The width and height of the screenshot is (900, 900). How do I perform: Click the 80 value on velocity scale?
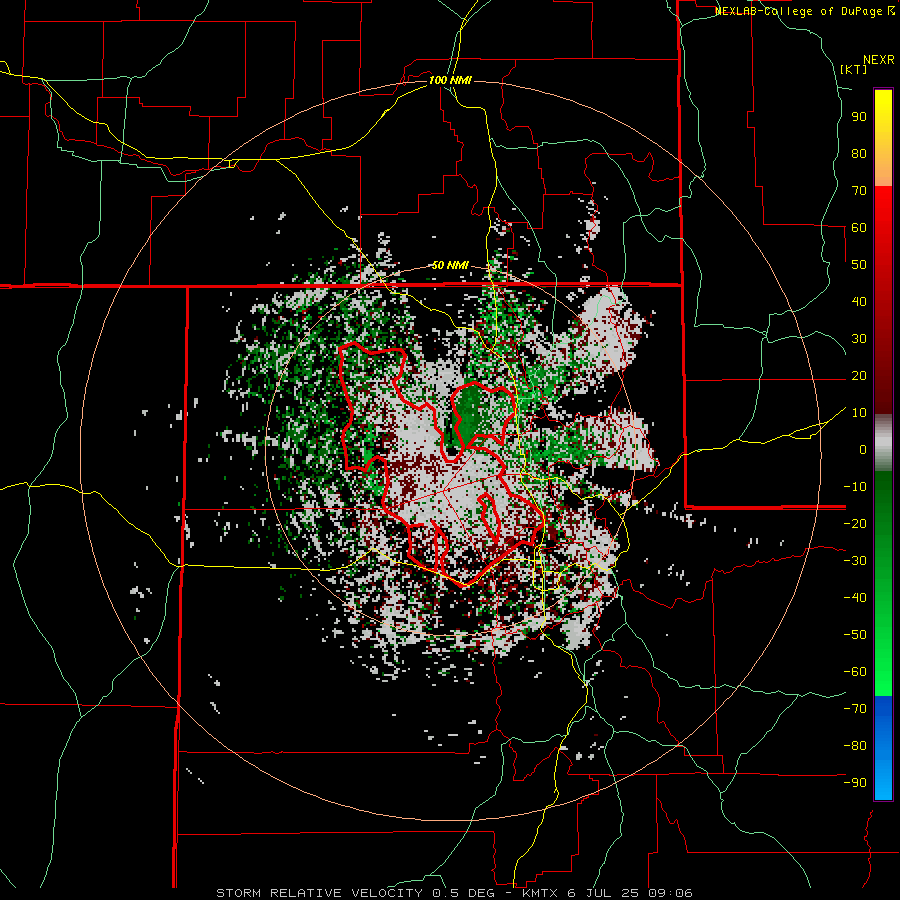859,153
